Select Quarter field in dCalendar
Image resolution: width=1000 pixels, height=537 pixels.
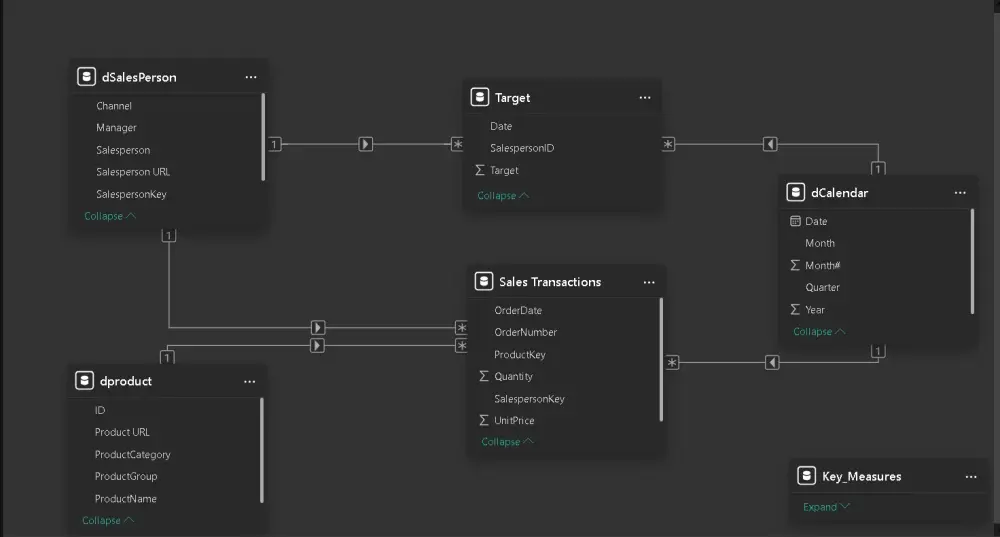(x=822, y=287)
